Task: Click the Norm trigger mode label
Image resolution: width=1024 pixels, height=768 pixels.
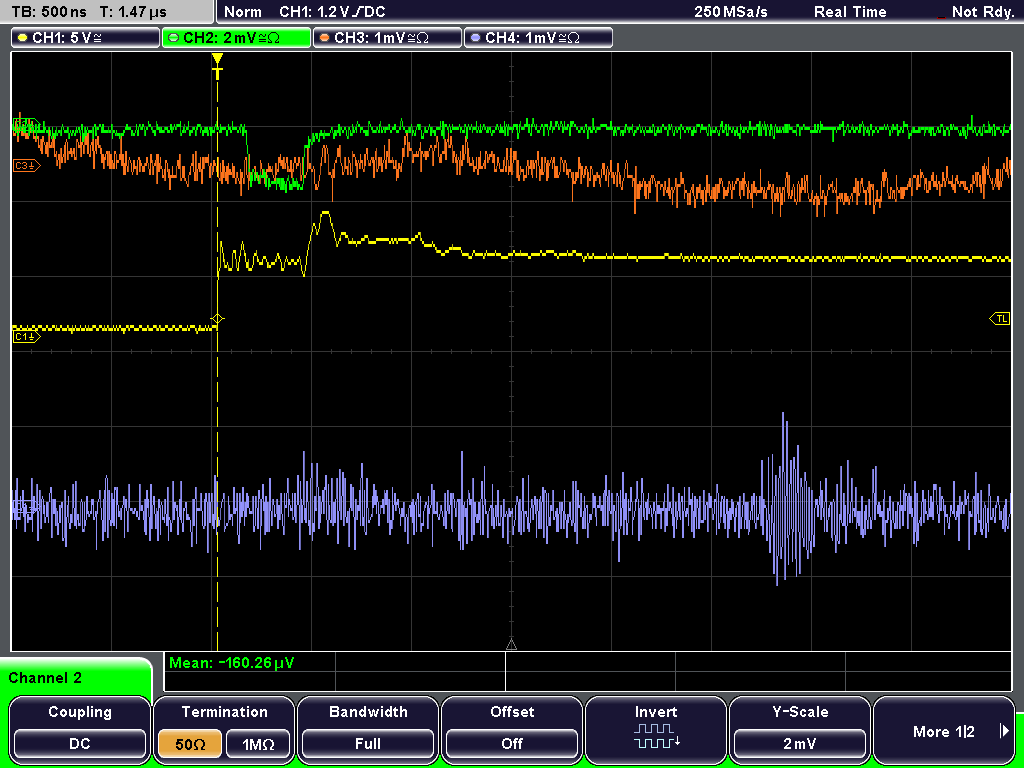Action: (243, 12)
